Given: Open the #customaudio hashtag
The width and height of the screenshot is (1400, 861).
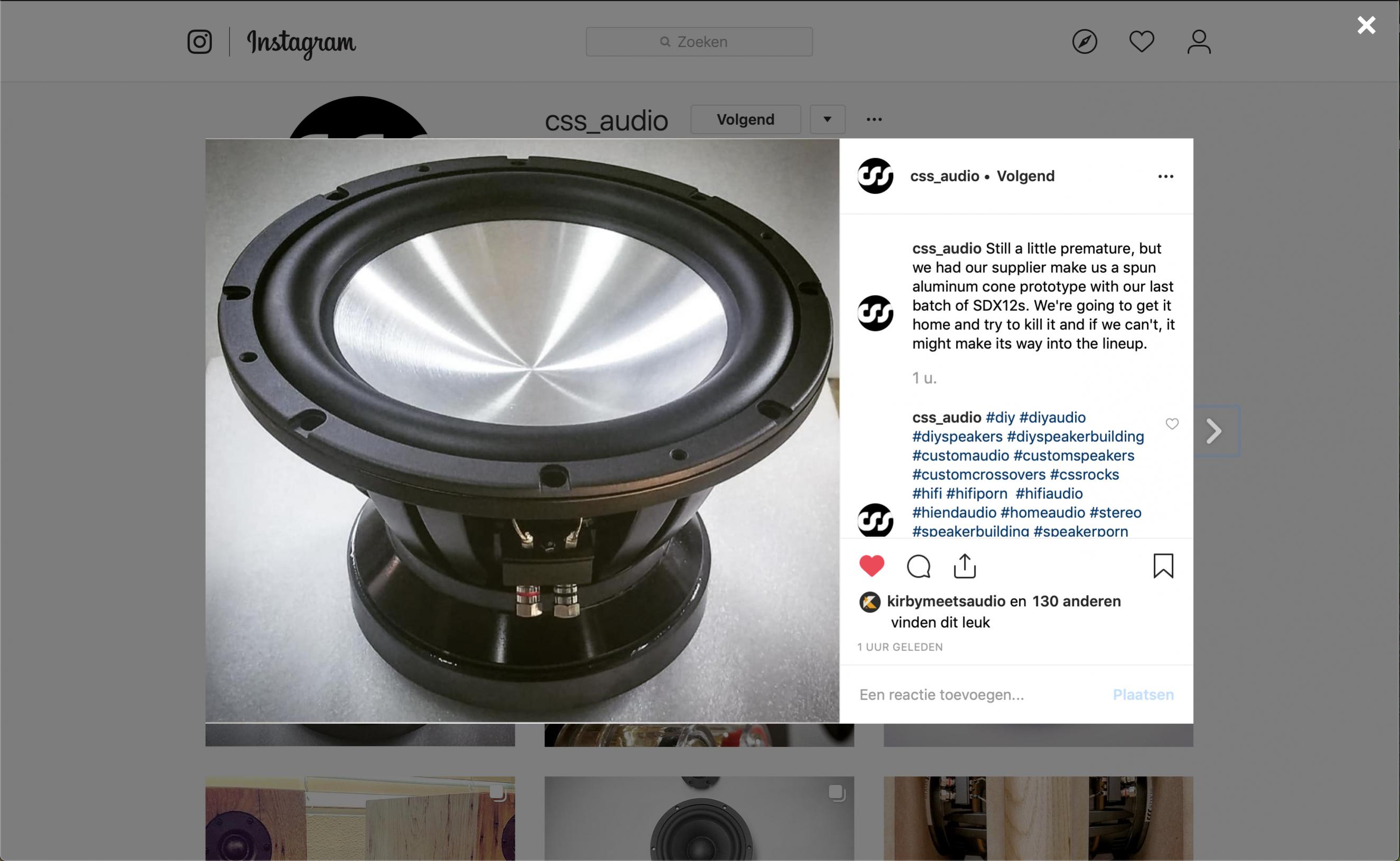Looking at the screenshot, I should coord(960,456).
